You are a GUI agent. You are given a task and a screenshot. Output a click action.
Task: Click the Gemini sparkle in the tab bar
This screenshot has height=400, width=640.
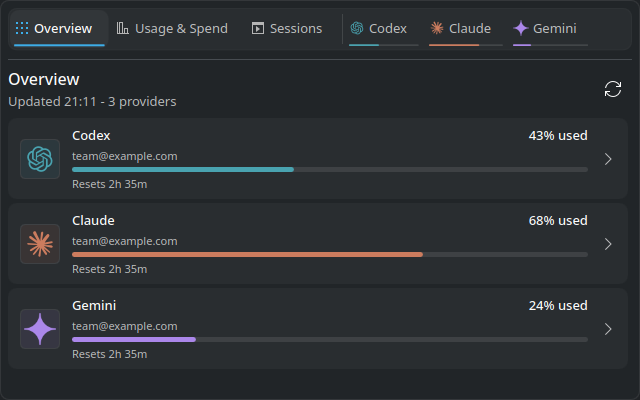pos(521,28)
